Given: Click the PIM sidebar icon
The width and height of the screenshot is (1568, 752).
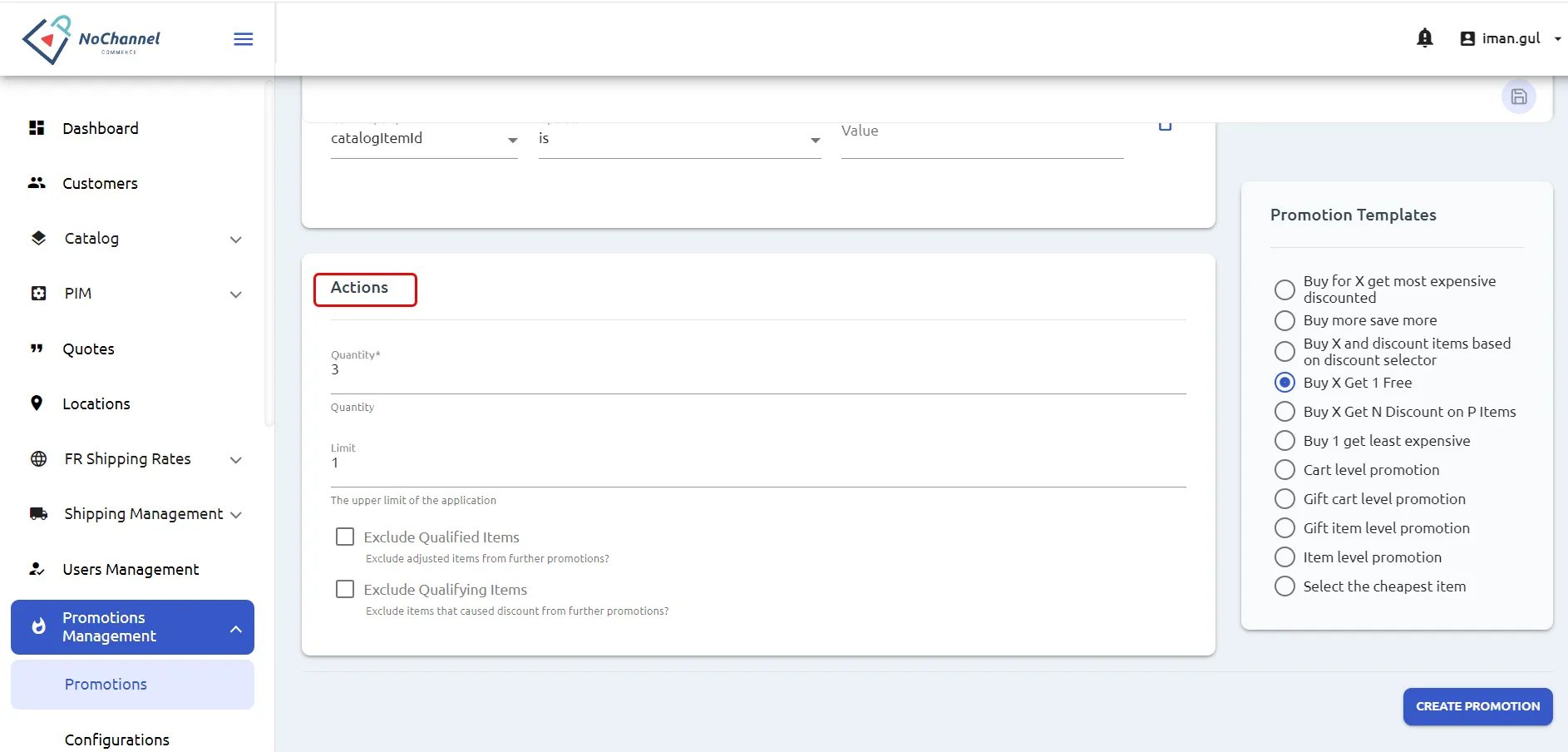Looking at the screenshot, I should (38, 293).
